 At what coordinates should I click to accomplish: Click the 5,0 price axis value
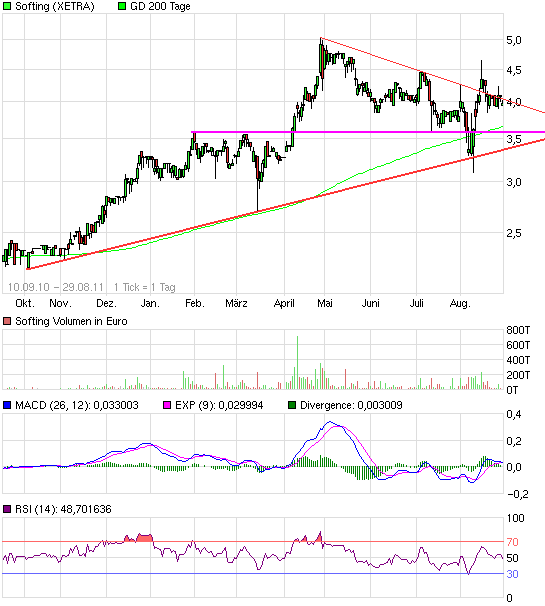point(514,40)
